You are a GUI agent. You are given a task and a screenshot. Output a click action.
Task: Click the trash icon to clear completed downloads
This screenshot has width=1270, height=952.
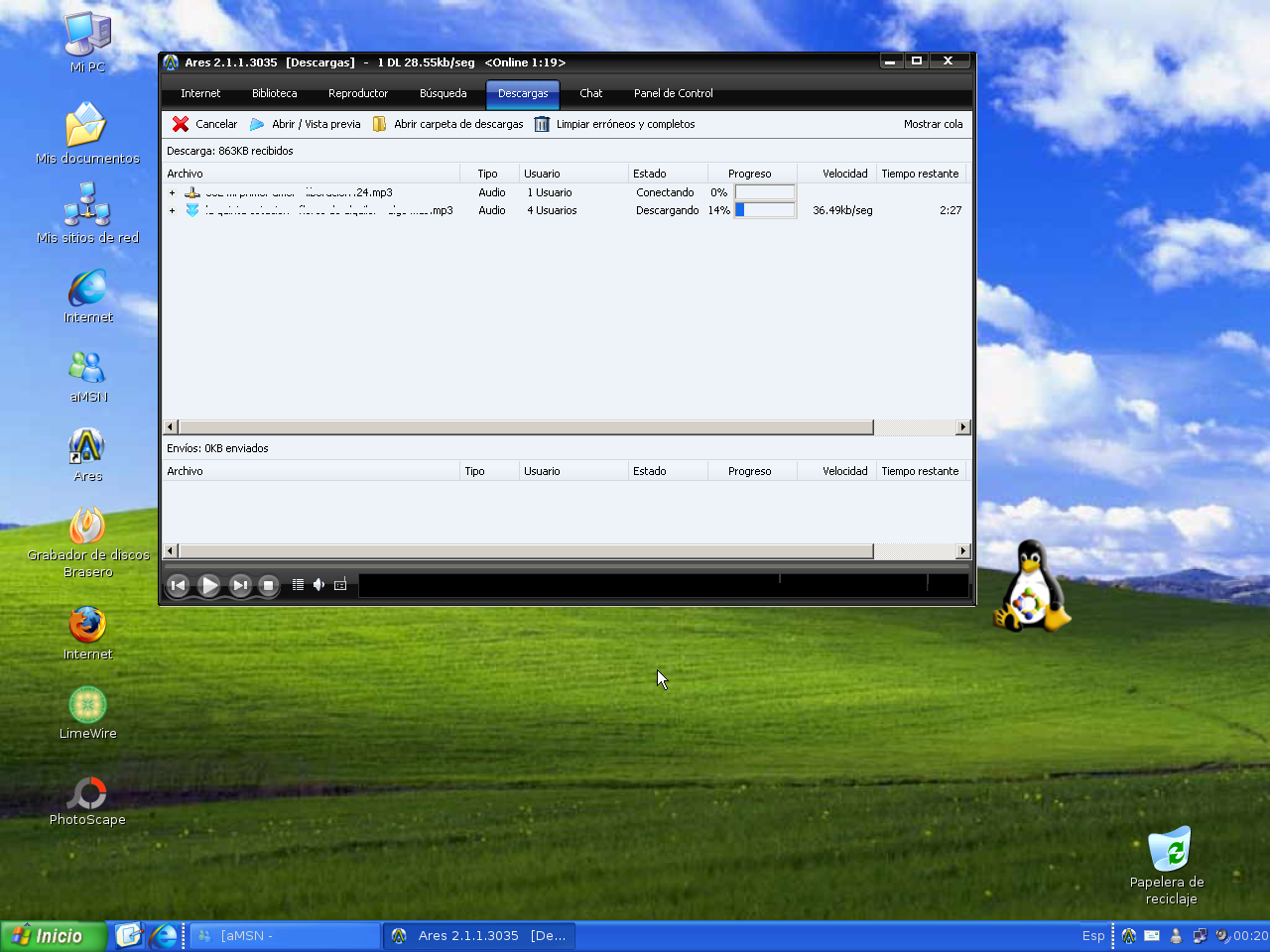542,124
